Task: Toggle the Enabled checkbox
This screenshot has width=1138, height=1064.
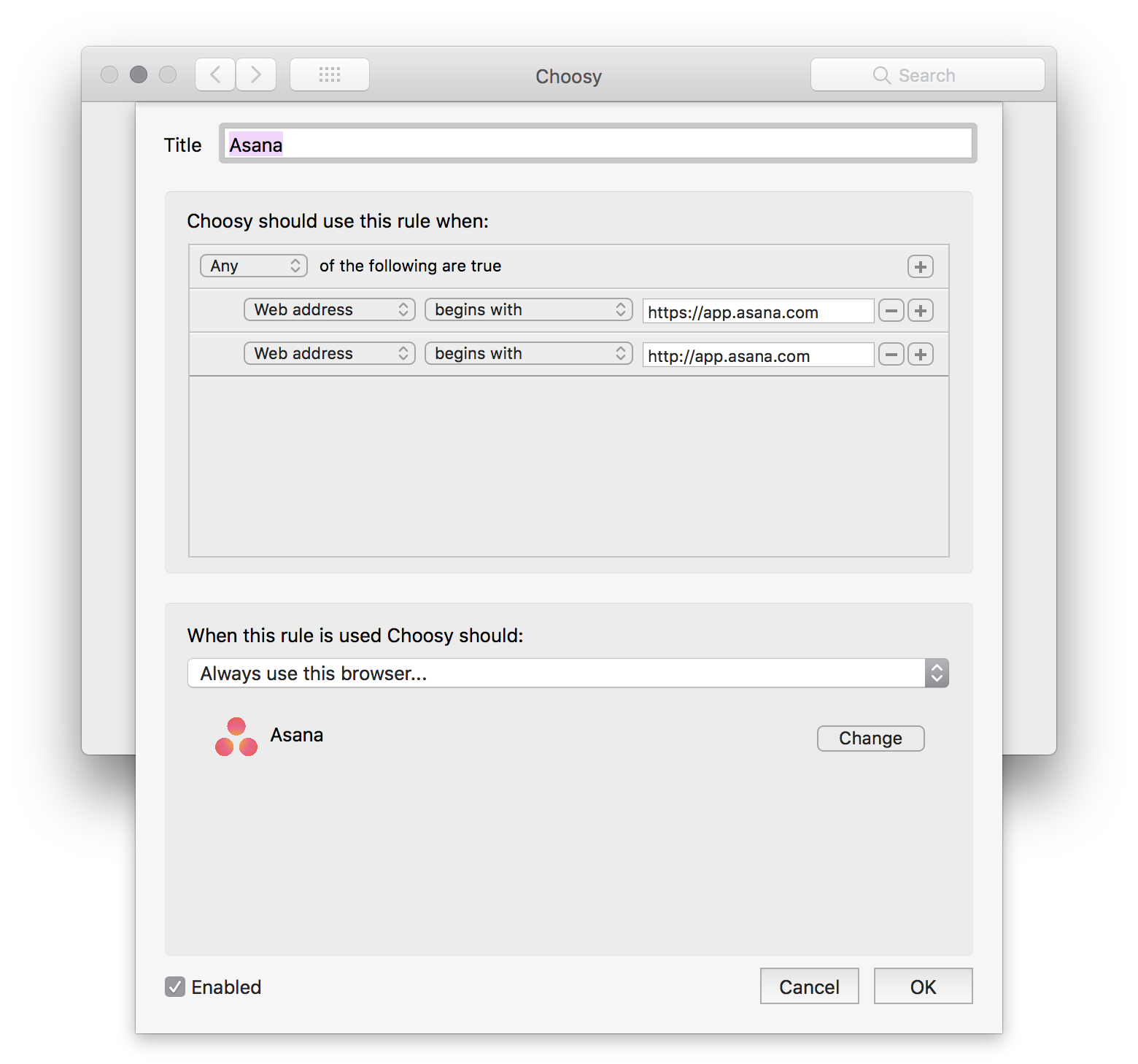Action: click(175, 987)
